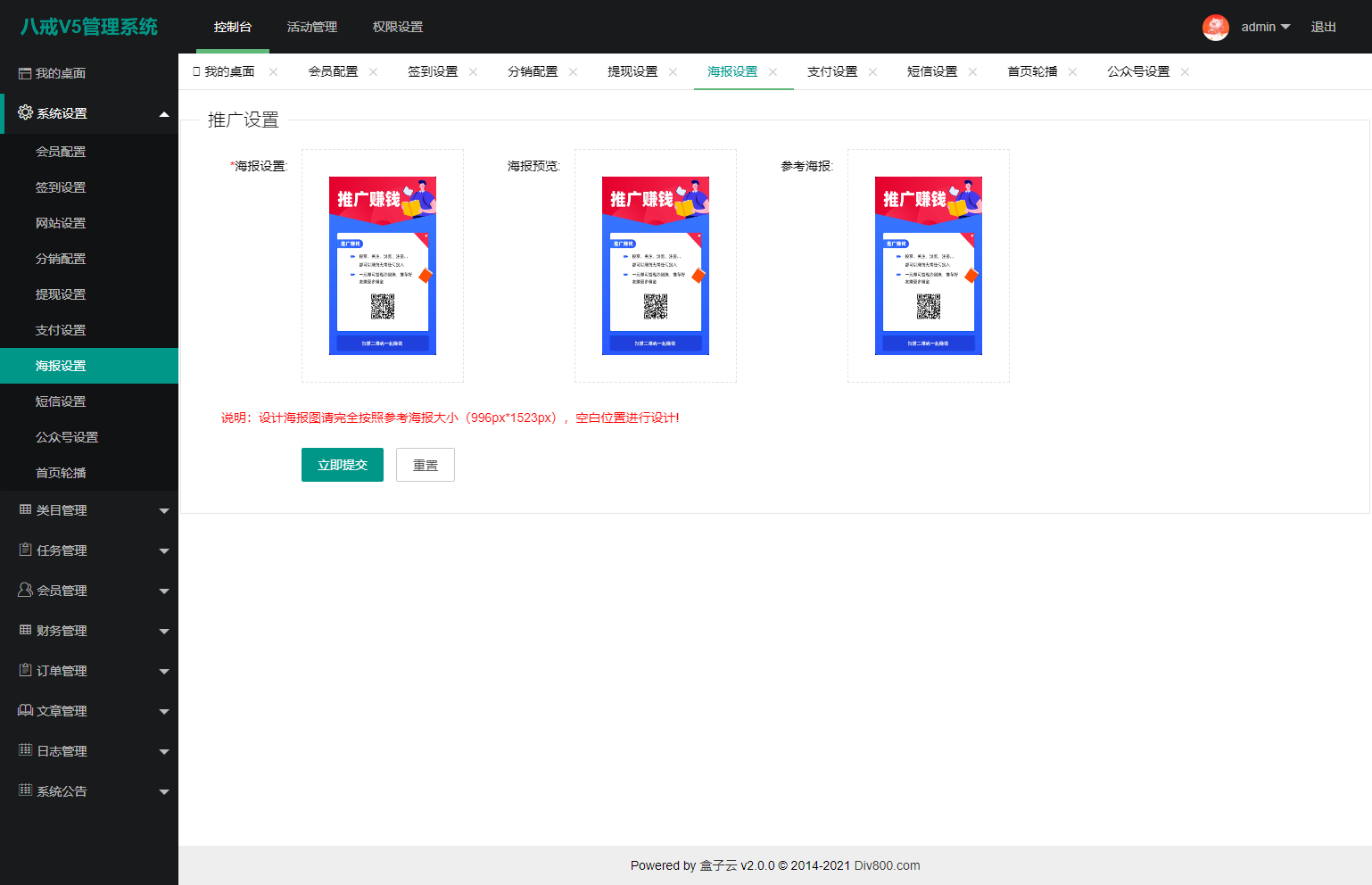The height and width of the screenshot is (885, 1372).
Task: Click the 财务管理 grid icon
Action: click(25, 630)
